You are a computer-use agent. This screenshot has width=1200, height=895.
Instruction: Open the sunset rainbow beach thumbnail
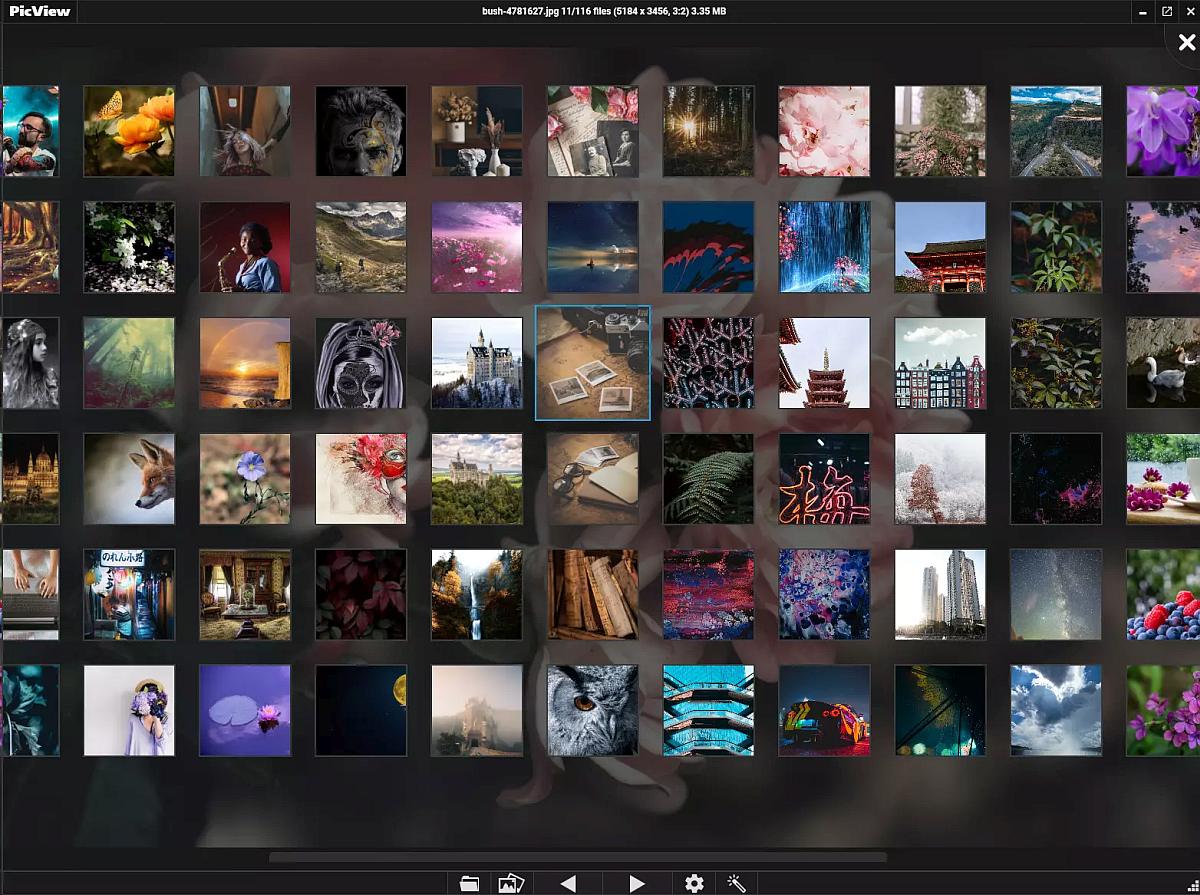[245, 363]
